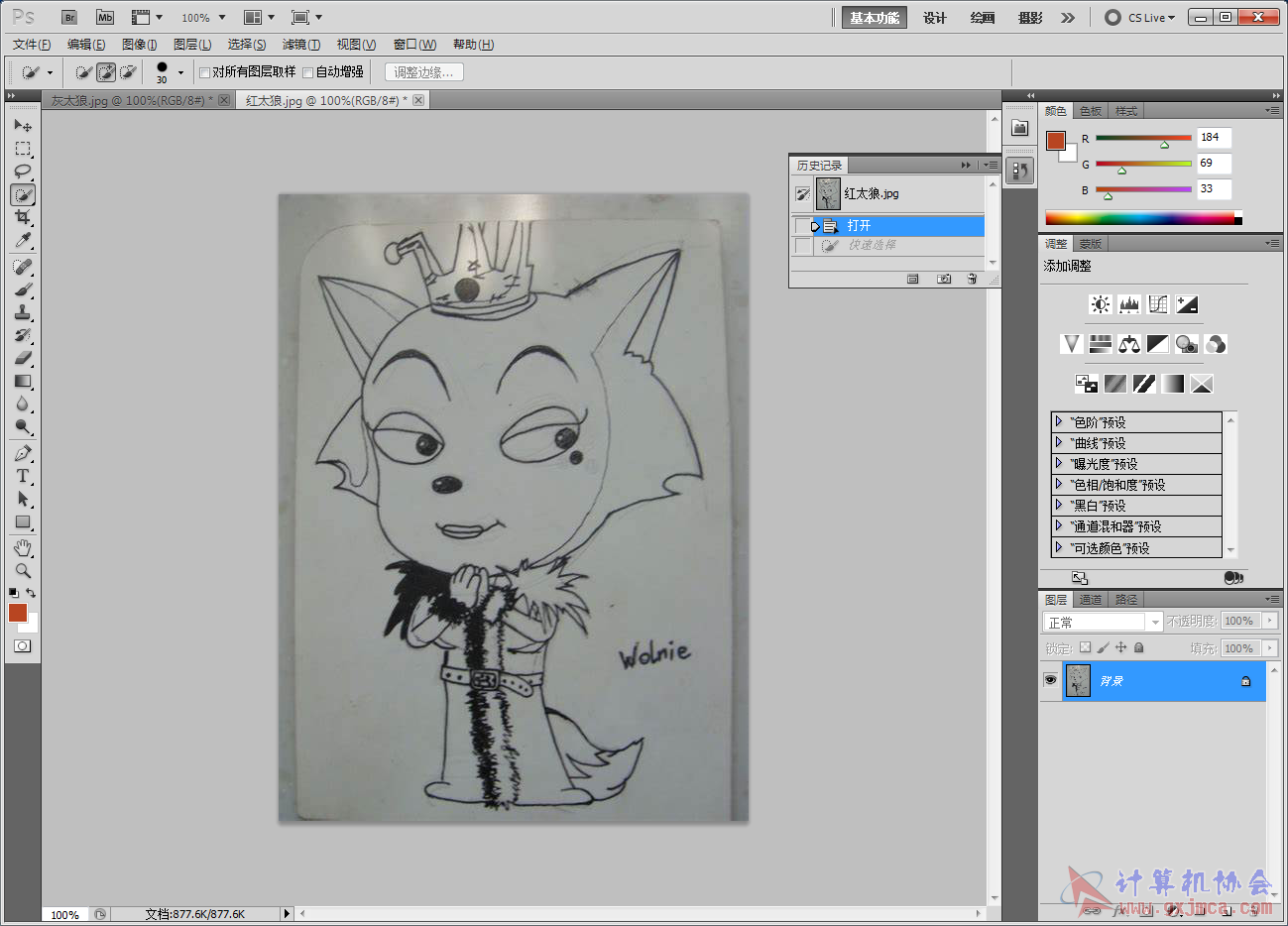Select the Hand tool
Viewport: 1288px width, 926px height.
click(23, 548)
